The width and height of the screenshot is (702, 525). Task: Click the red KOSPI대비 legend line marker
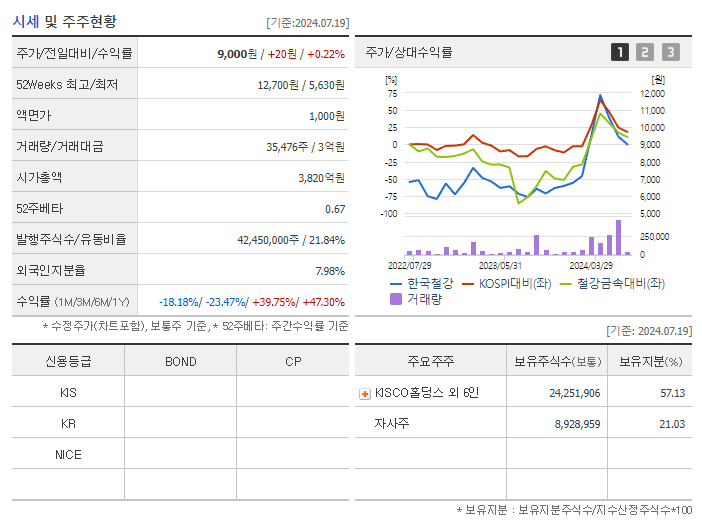pyautogui.click(x=468, y=284)
